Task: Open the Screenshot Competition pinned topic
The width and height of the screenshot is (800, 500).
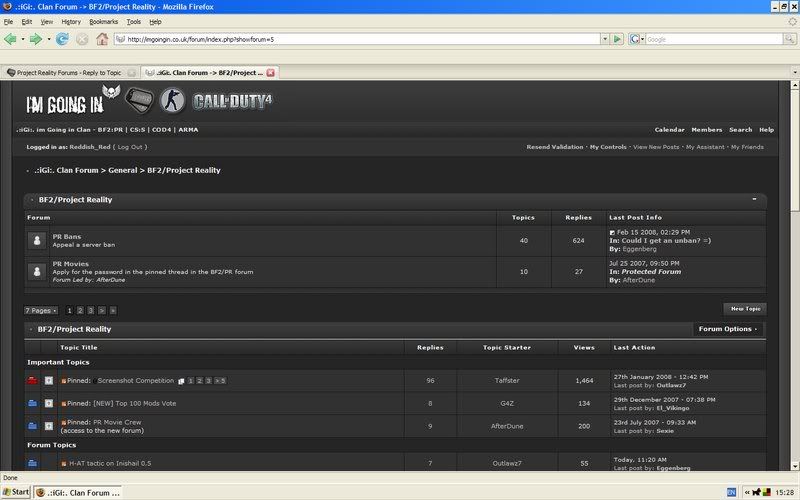Action: (x=135, y=381)
